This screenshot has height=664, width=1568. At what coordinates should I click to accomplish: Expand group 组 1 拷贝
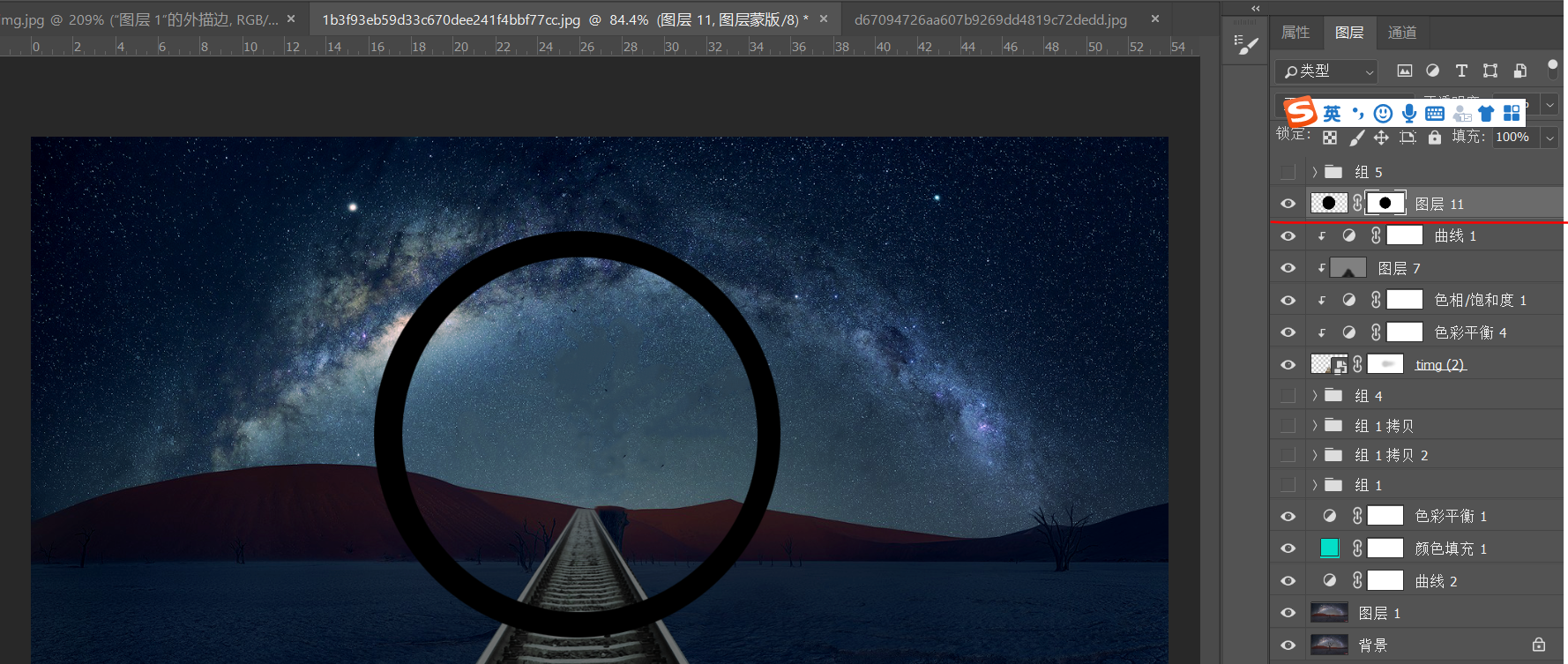coord(1314,426)
